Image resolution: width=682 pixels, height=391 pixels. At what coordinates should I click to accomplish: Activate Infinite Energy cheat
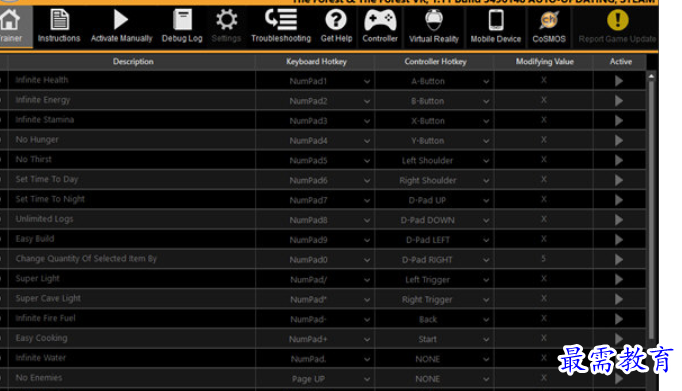pyautogui.click(x=619, y=101)
